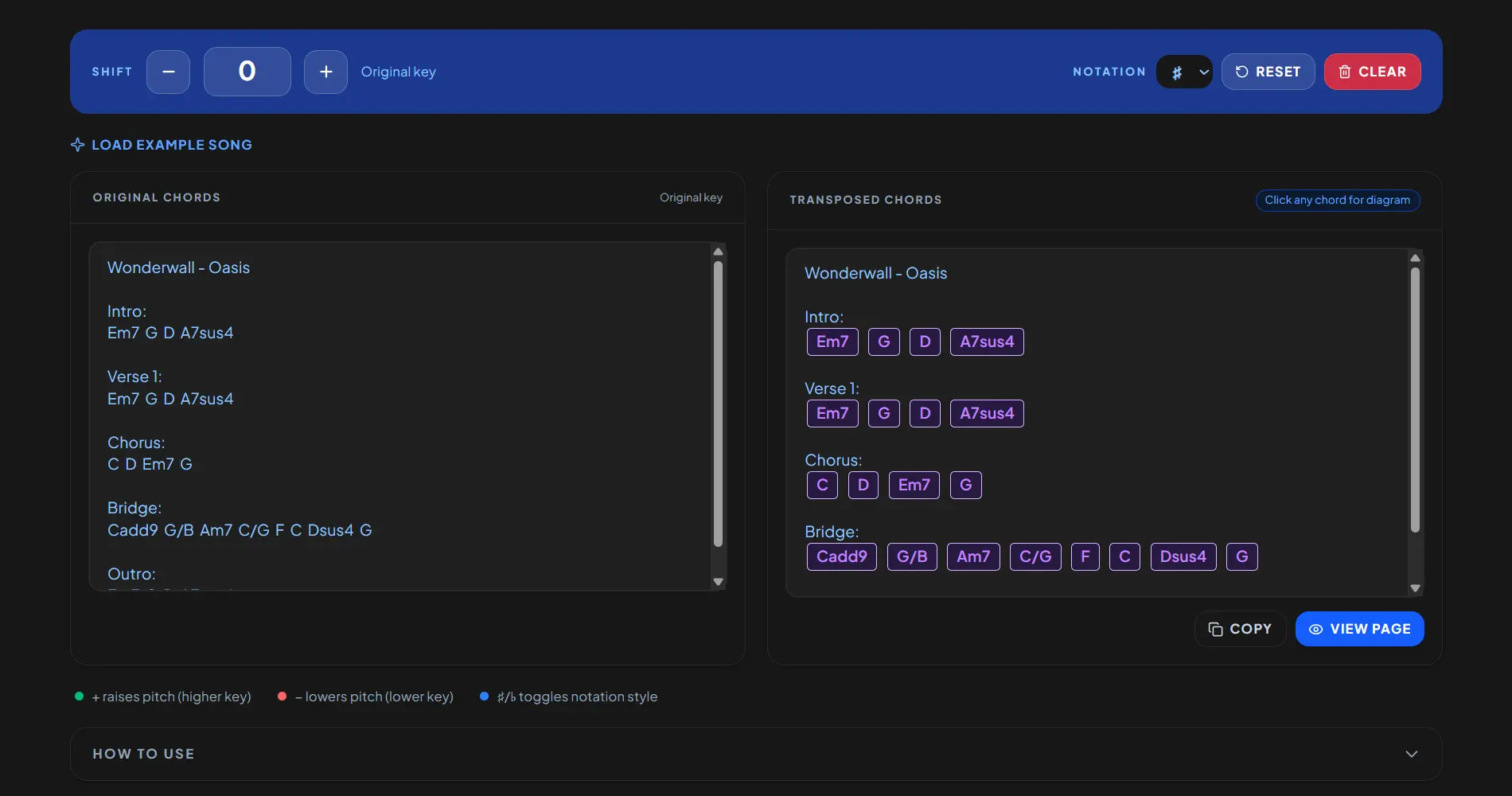Copy the transposed chords
The width and height of the screenshot is (1512, 796).
pos(1240,629)
